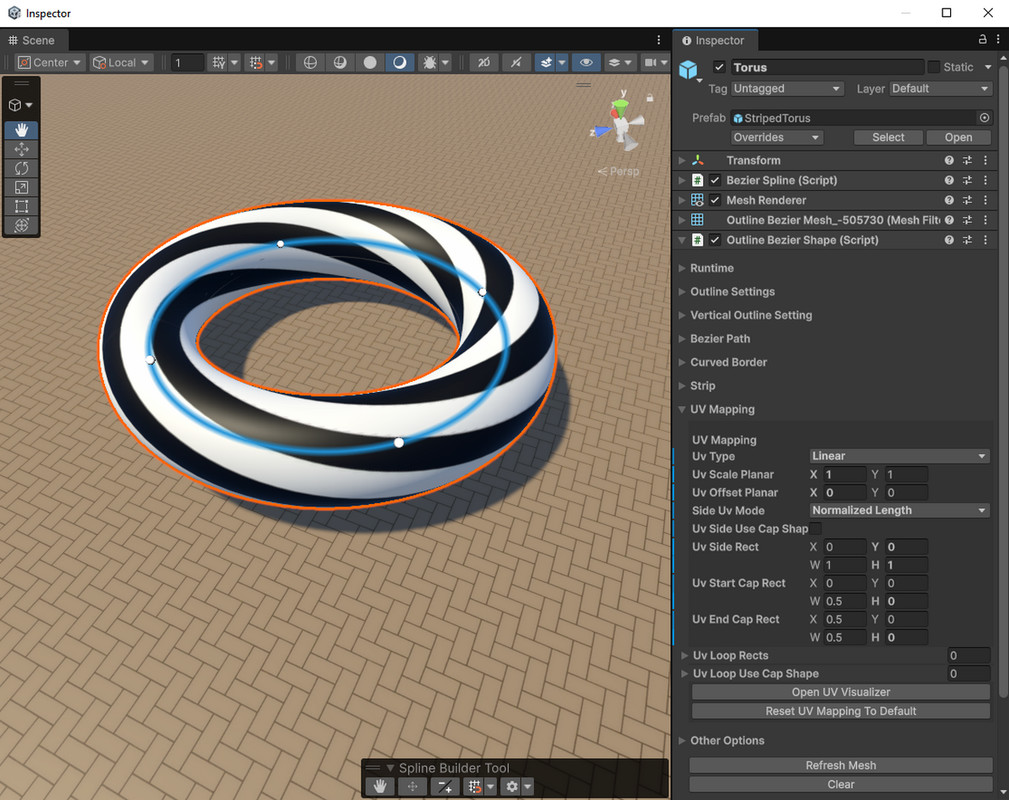
Task: Click Reset UV Mapping To Default button
Action: [840, 711]
